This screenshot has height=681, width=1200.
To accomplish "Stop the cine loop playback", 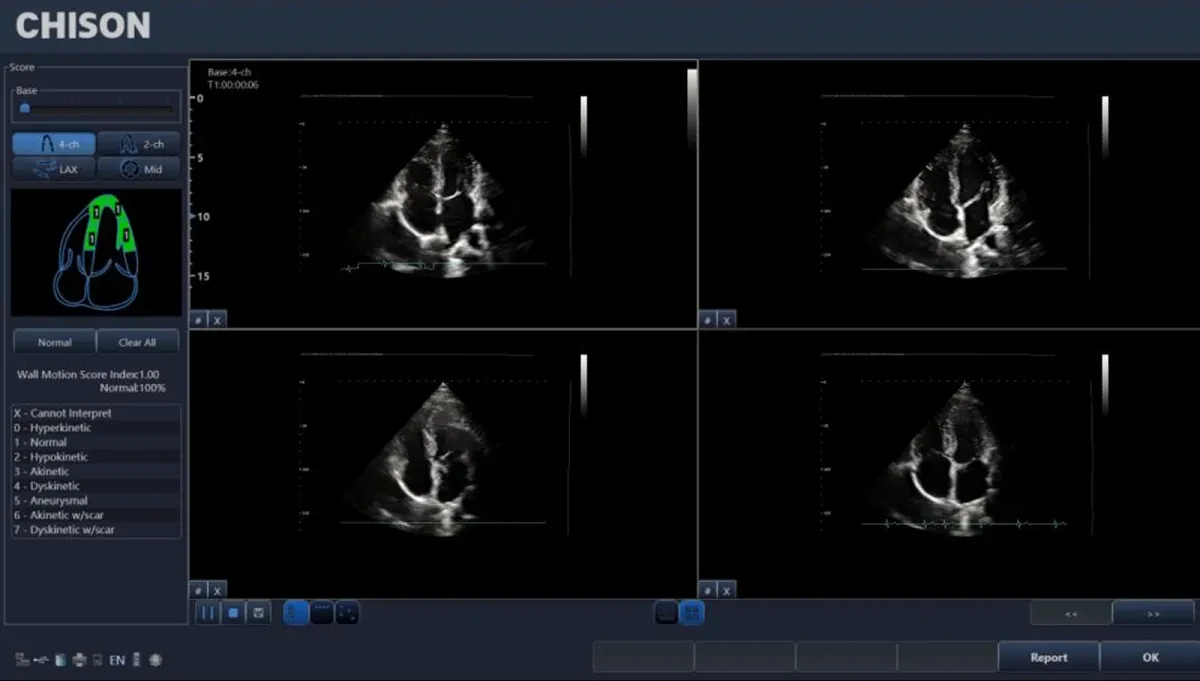I will point(233,613).
